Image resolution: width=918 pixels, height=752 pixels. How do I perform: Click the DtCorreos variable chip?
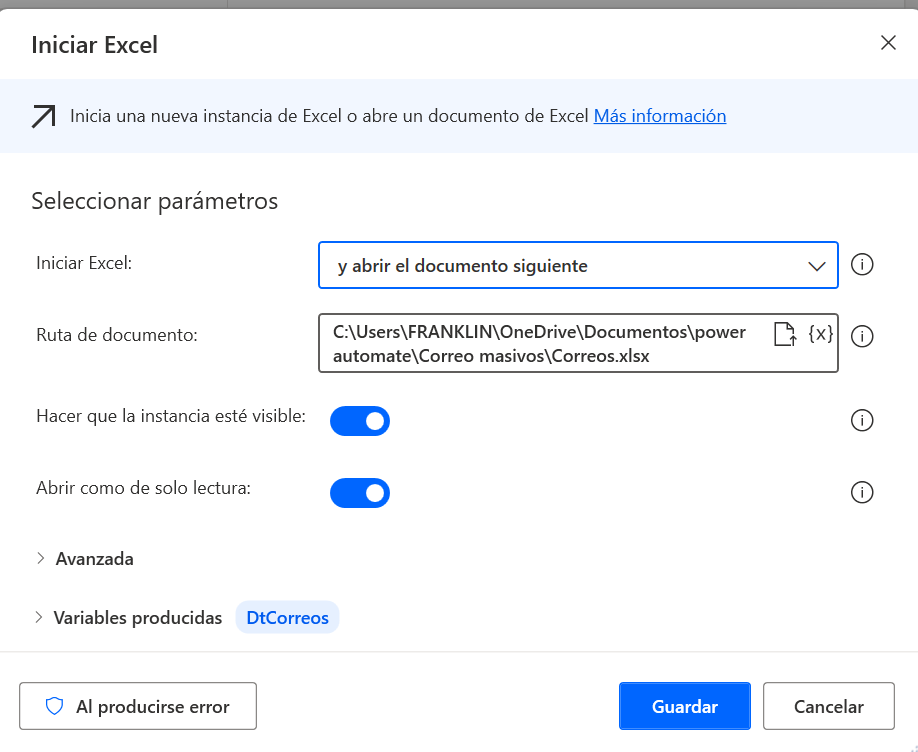(287, 617)
